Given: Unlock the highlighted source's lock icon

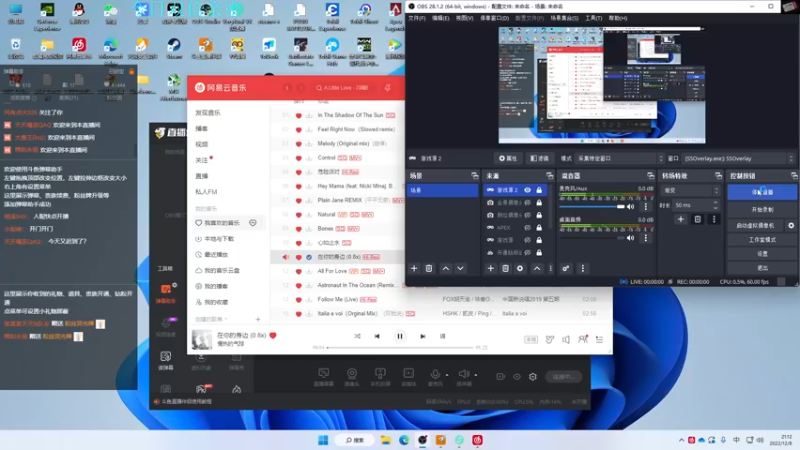Looking at the screenshot, I should 539,190.
